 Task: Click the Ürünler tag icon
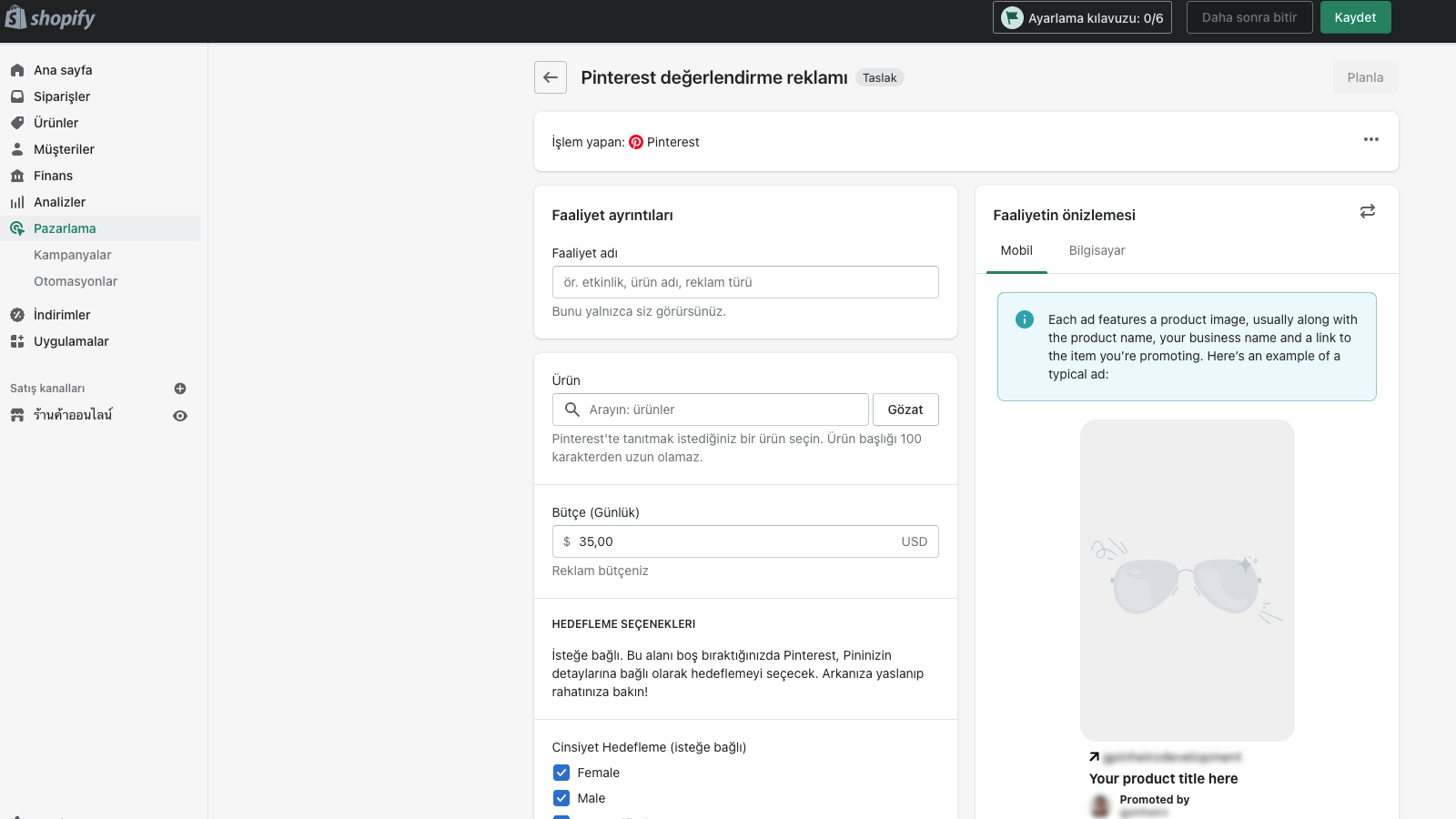click(x=17, y=123)
